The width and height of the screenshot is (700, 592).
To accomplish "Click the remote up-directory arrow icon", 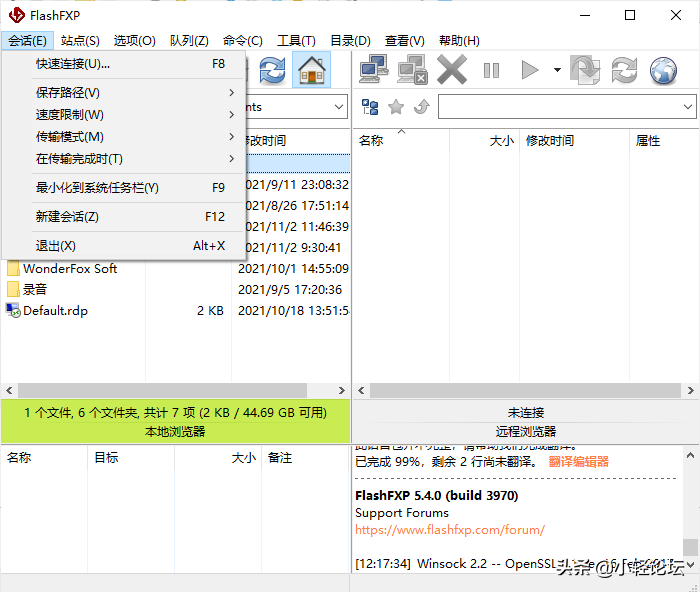I will click(422, 107).
